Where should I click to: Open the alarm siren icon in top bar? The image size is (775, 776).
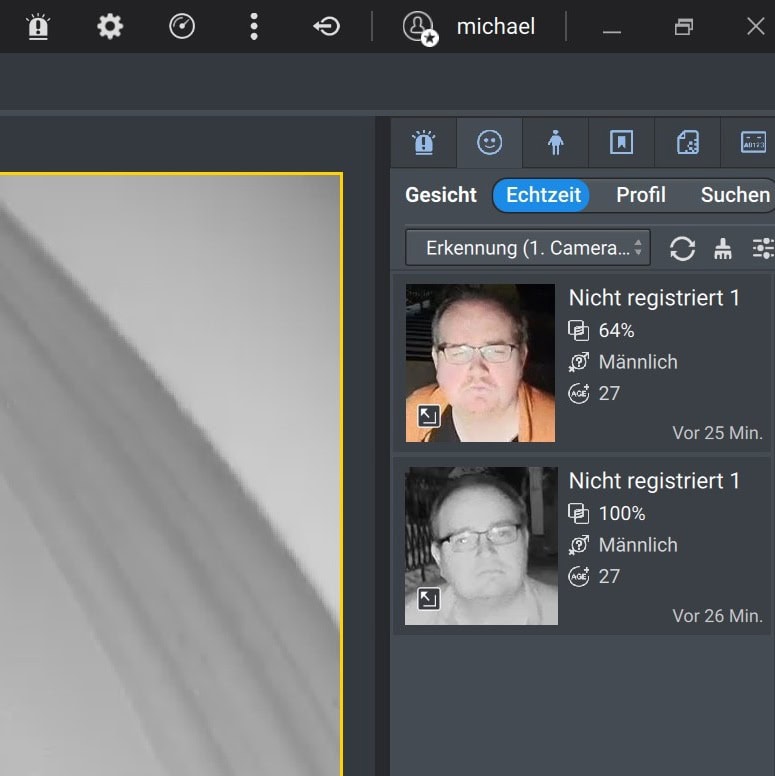(x=38, y=27)
